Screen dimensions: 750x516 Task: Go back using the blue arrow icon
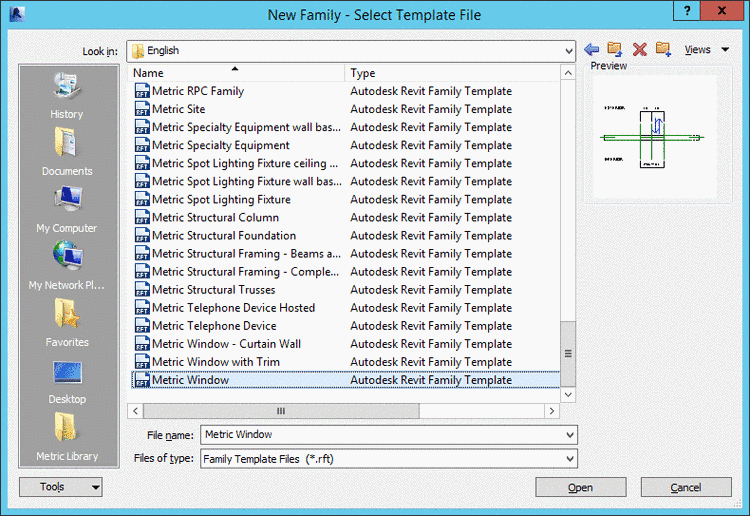(592, 49)
